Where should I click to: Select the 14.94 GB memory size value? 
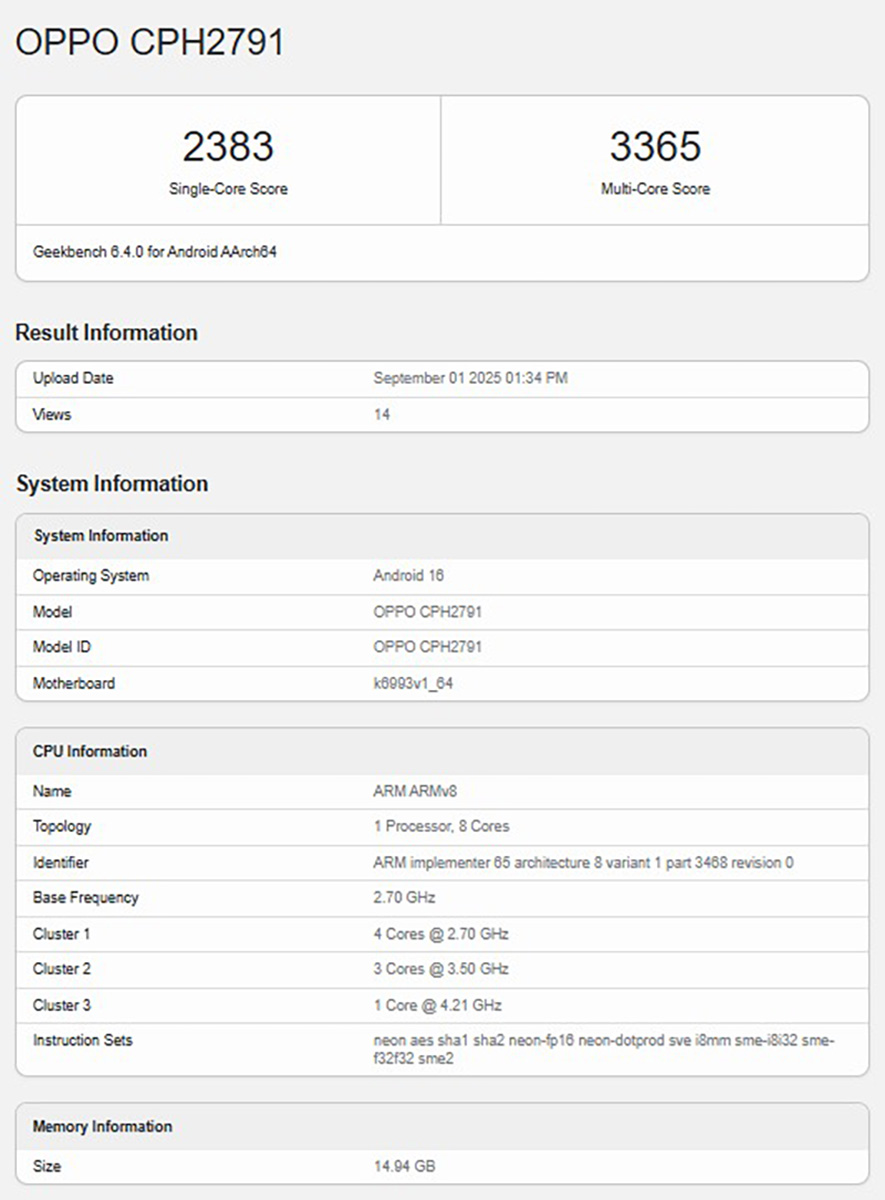(404, 1166)
